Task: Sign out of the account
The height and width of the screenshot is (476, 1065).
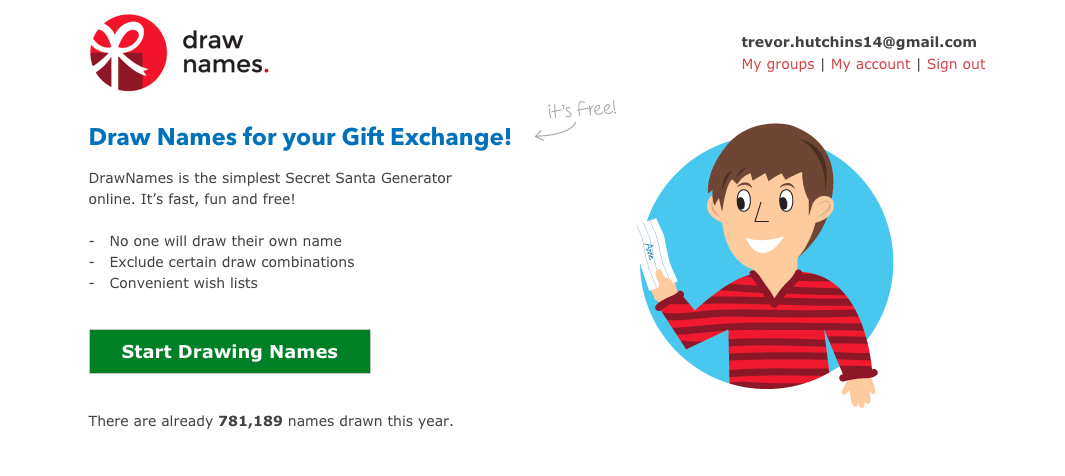Action: (956, 64)
